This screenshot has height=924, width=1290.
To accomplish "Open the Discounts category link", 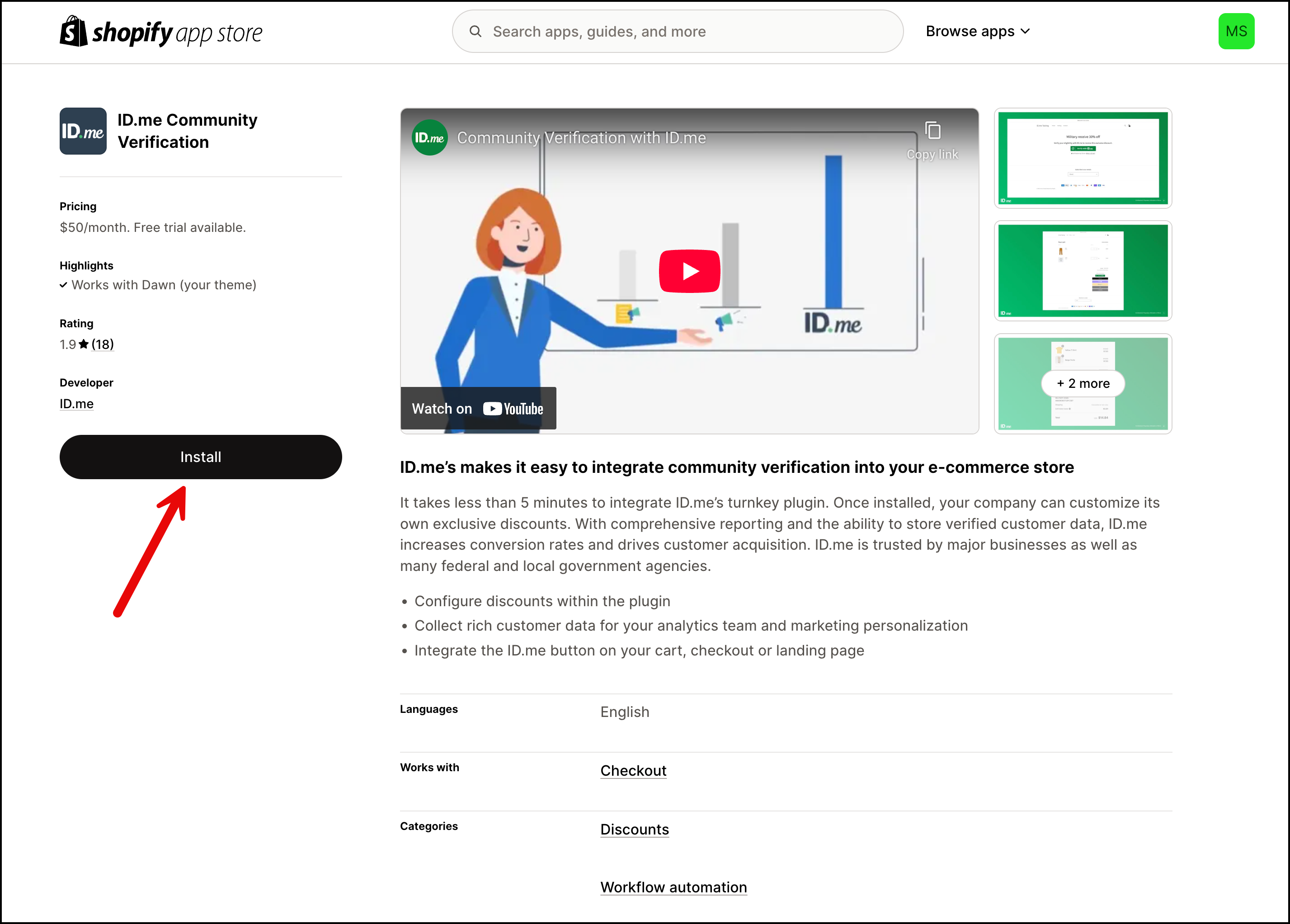I will pos(634,829).
